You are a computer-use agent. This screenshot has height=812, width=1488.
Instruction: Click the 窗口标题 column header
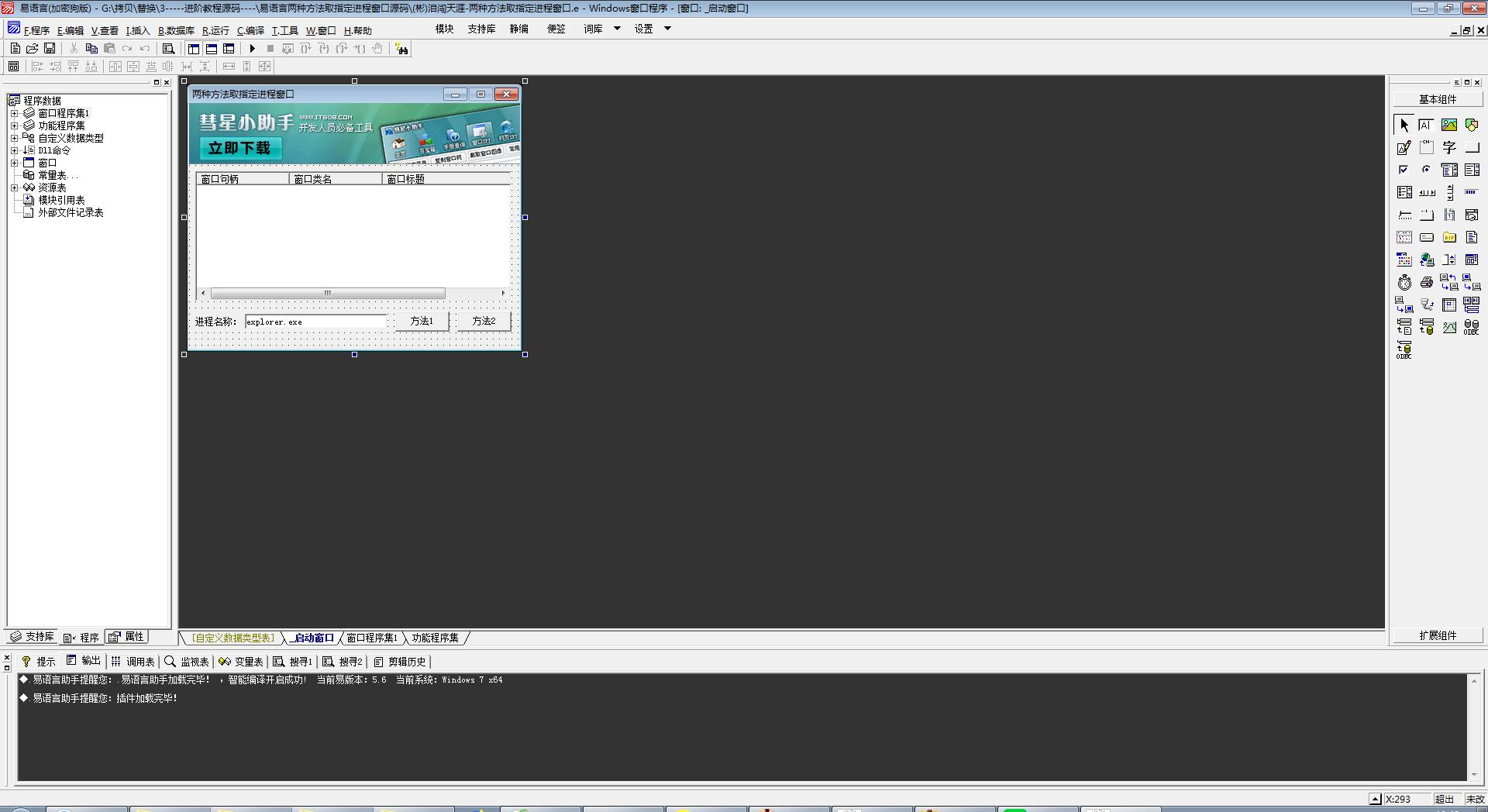click(x=446, y=179)
